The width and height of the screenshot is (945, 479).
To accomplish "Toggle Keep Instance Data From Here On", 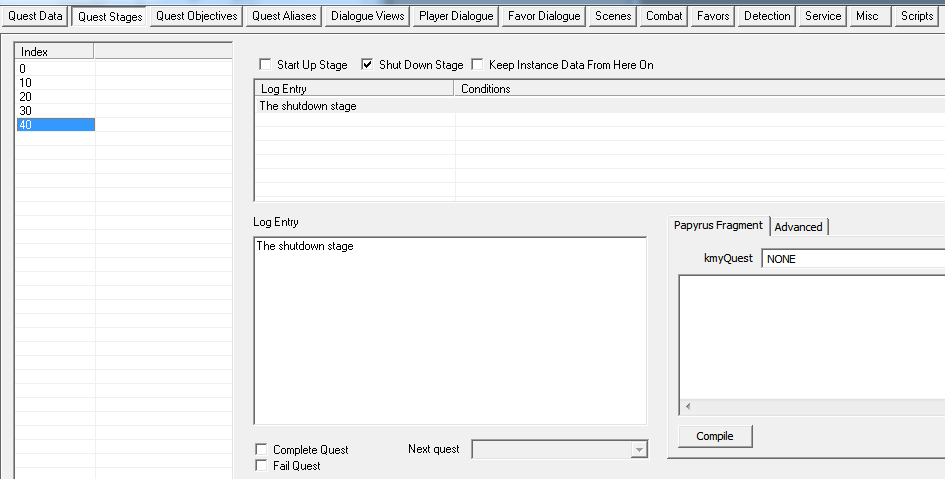I will click(477, 65).
